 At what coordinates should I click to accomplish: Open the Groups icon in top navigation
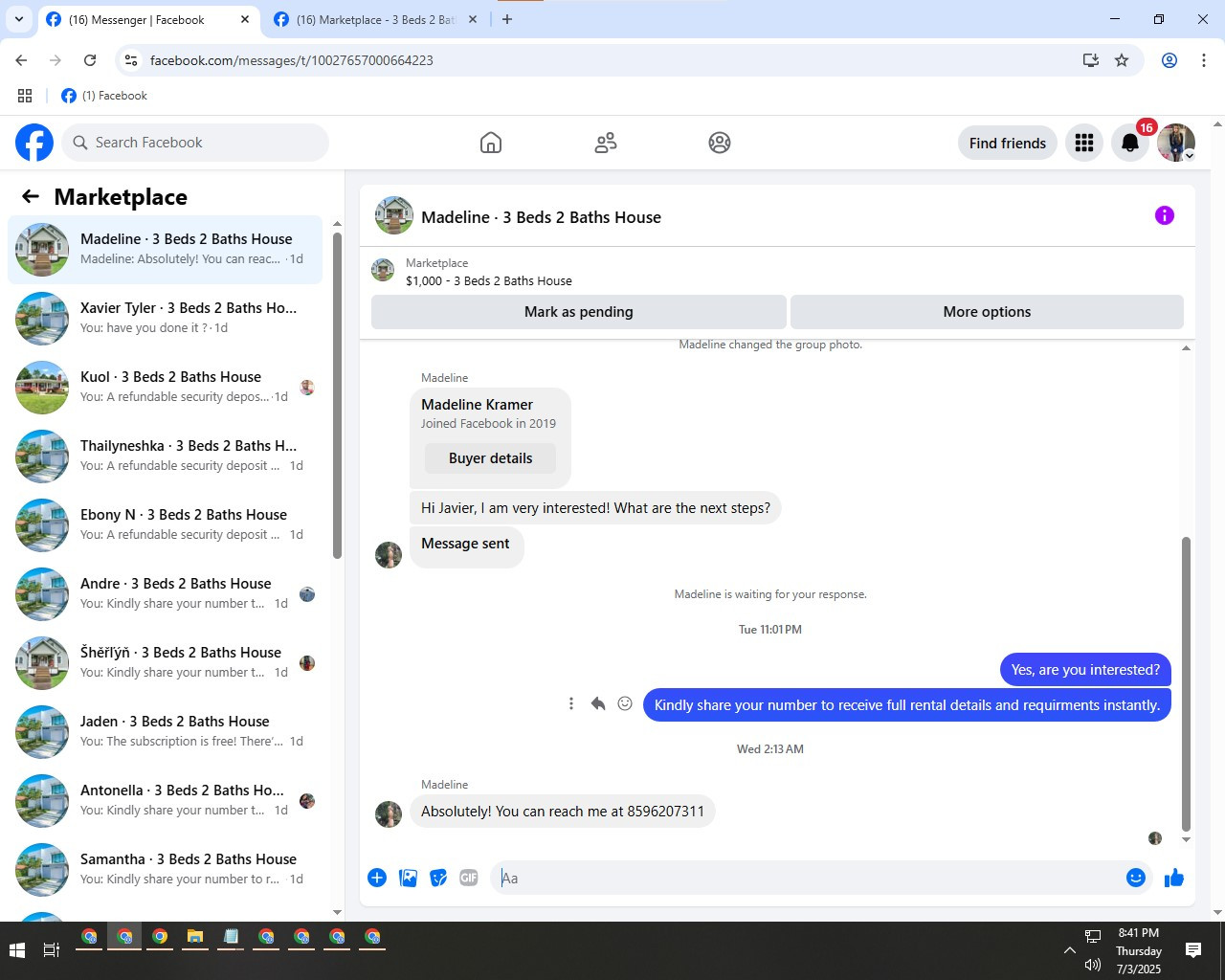point(720,143)
